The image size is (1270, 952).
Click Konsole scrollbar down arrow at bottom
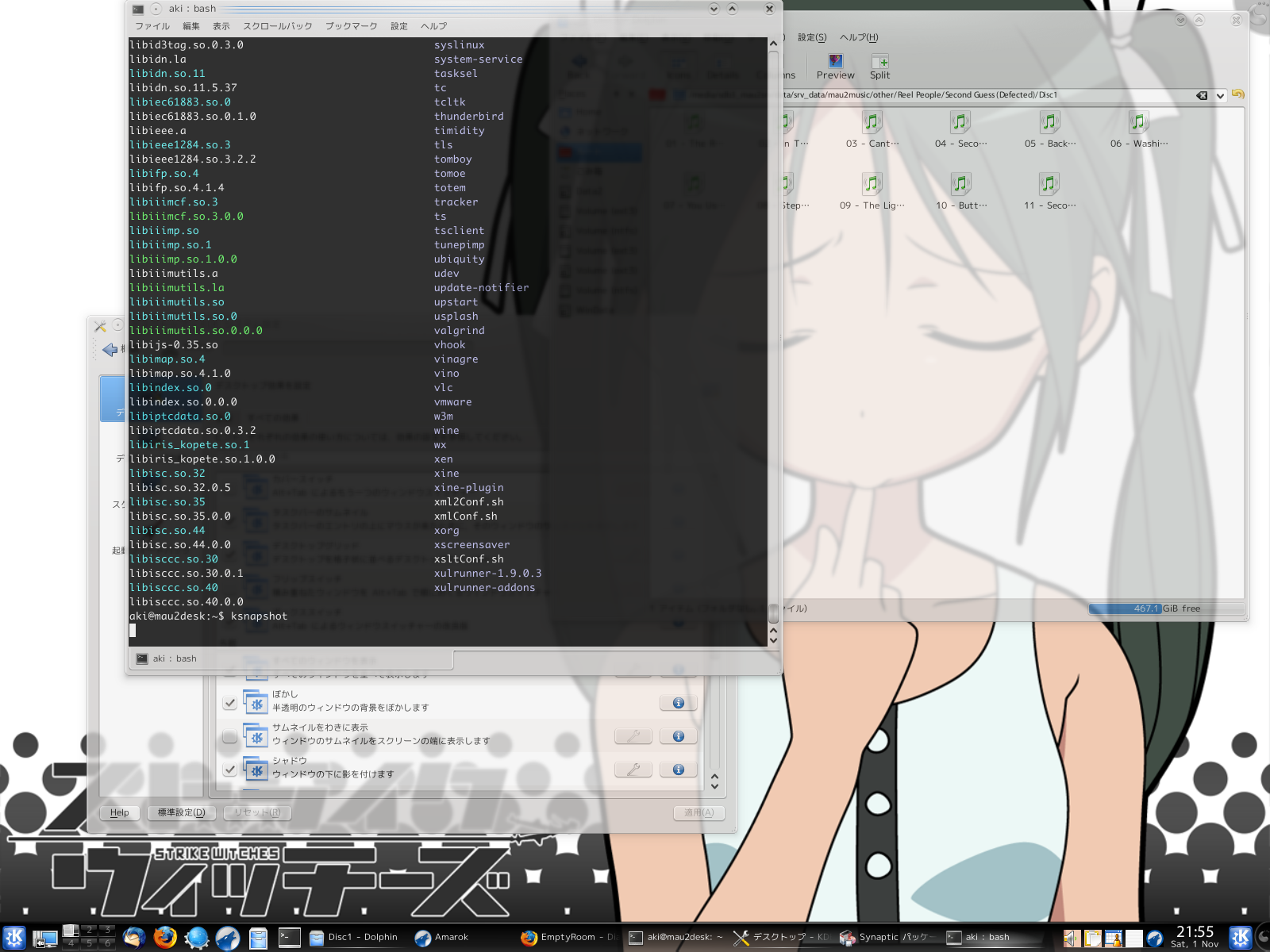(773, 640)
